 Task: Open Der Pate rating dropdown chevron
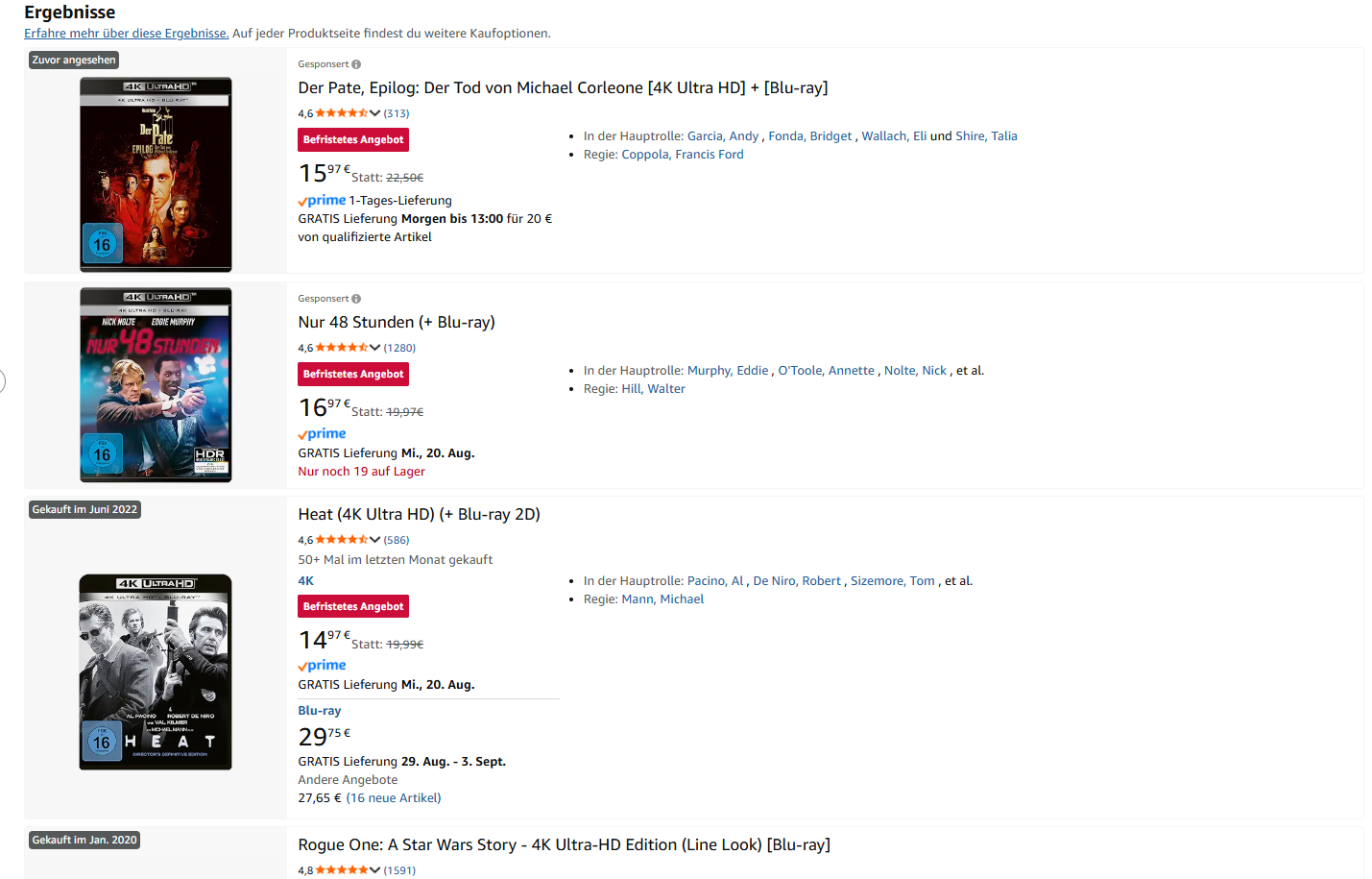[x=375, y=113]
